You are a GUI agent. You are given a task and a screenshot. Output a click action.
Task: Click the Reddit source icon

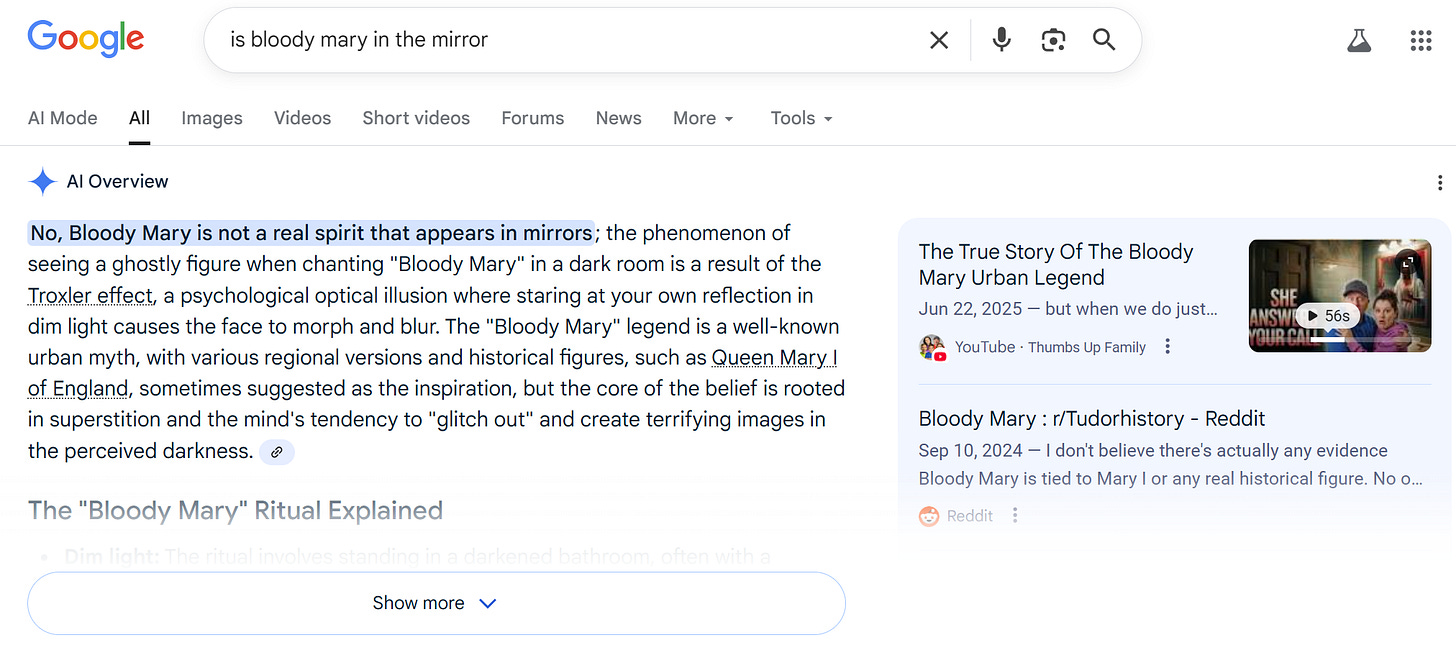coord(929,516)
